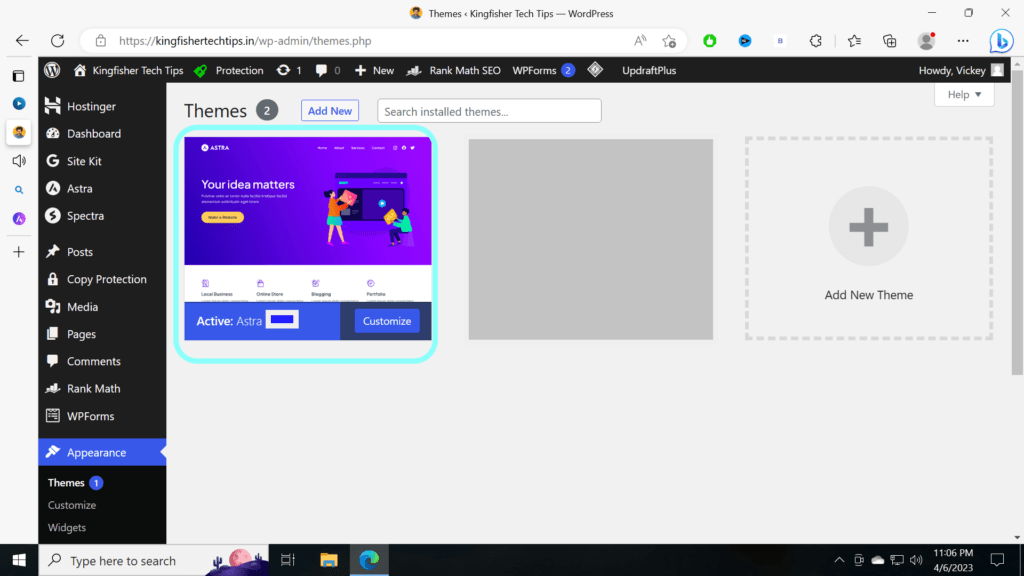Click the green extension icon in toolbar

[710, 40]
